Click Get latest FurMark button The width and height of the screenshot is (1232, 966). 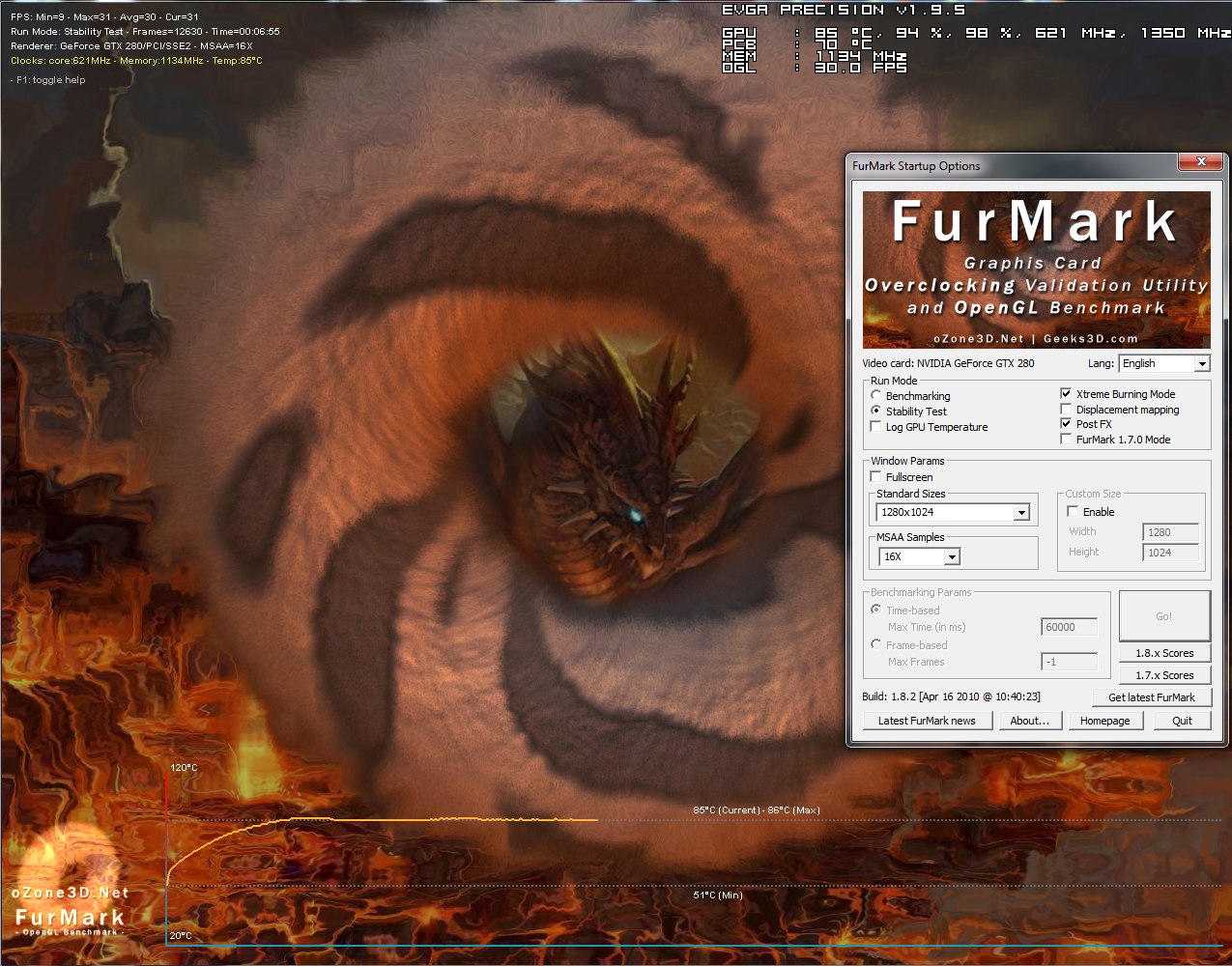(1152, 697)
